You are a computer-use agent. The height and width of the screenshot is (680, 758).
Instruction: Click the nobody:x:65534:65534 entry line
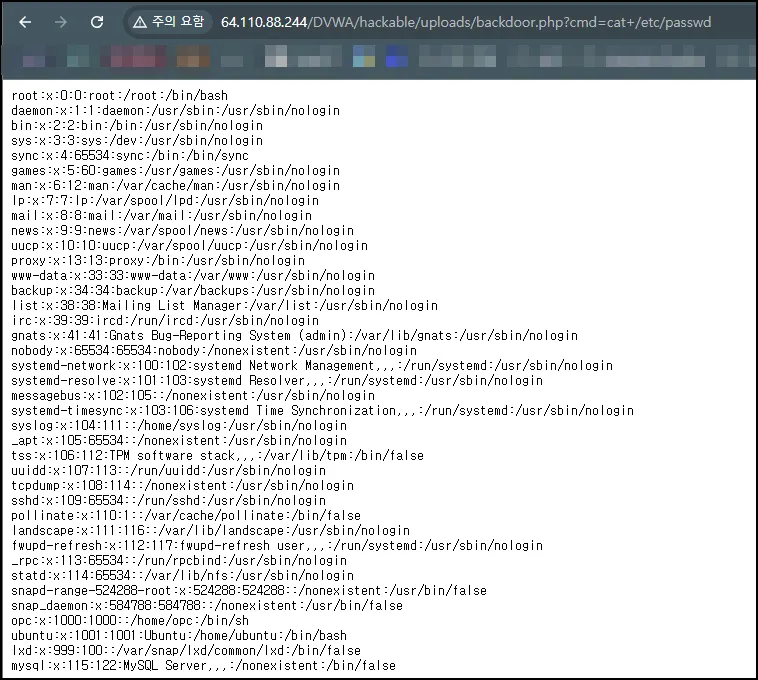(214, 350)
